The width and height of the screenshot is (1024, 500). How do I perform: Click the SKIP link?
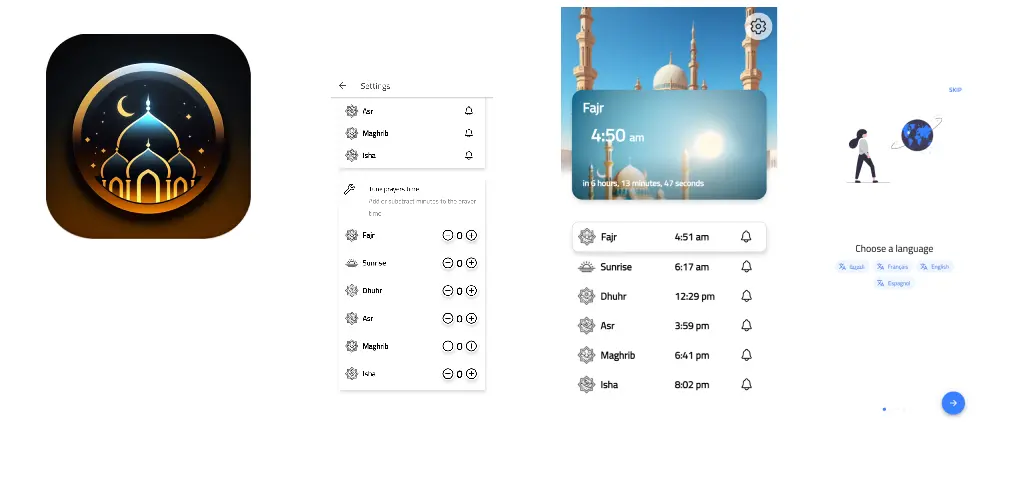click(955, 90)
